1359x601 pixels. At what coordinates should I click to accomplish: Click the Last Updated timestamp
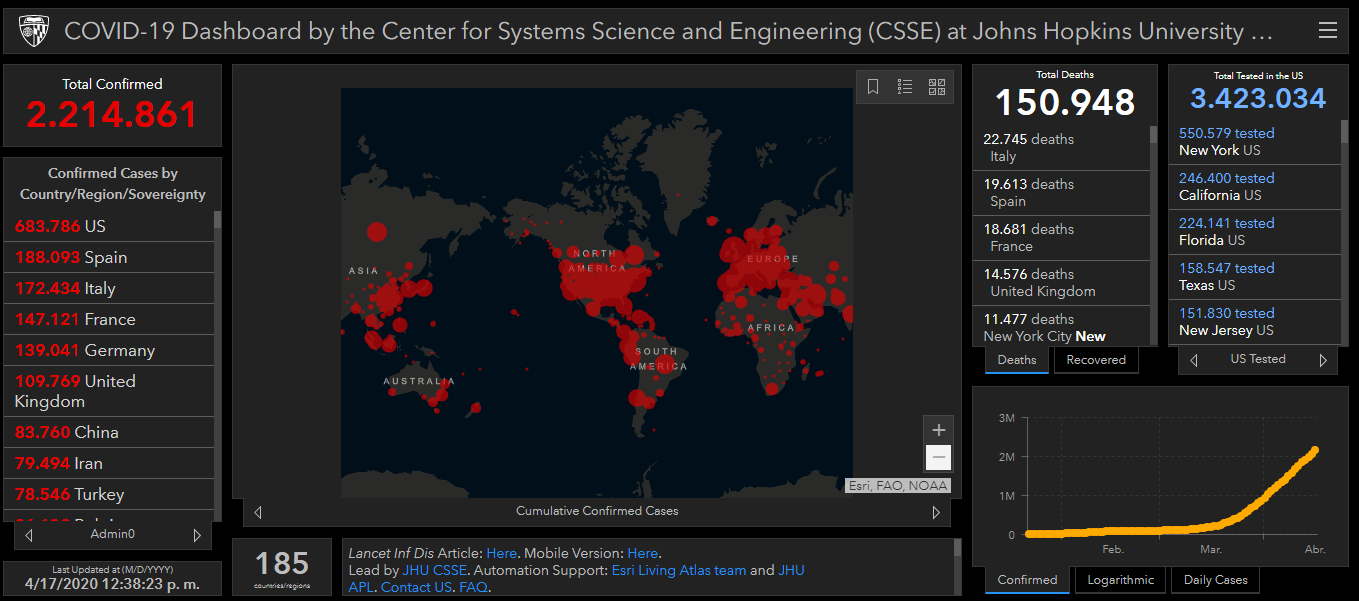112,583
